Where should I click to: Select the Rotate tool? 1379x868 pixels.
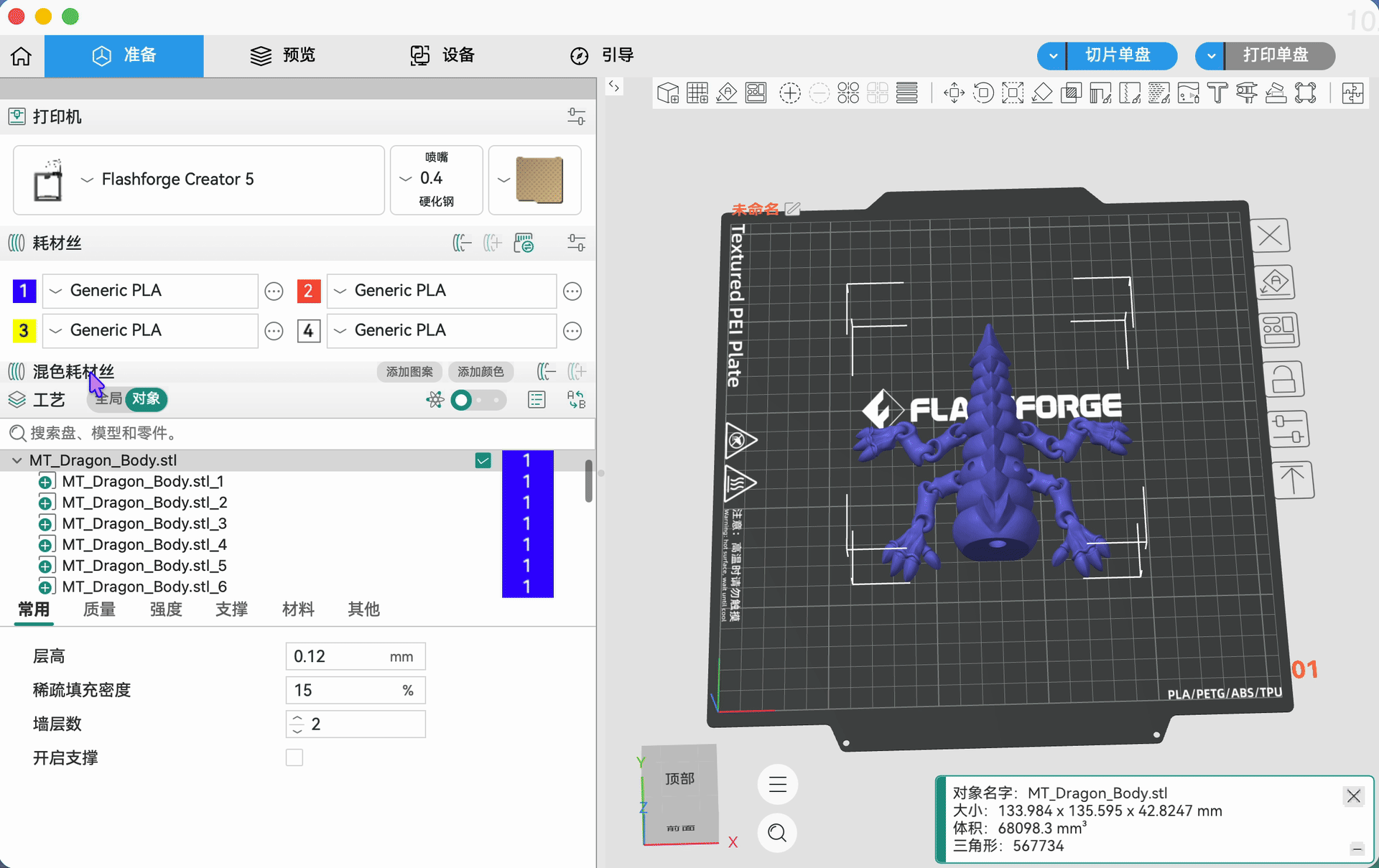(x=983, y=93)
